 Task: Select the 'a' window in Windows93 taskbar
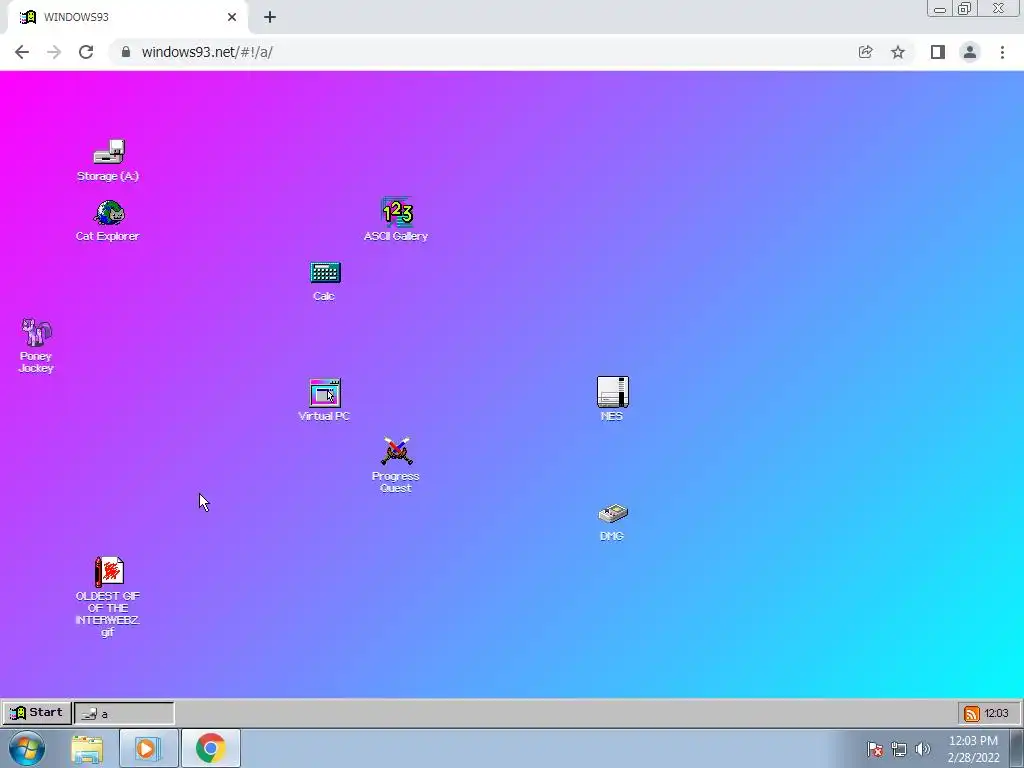(124, 713)
